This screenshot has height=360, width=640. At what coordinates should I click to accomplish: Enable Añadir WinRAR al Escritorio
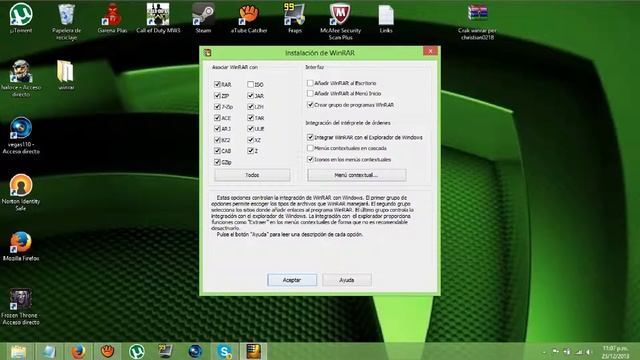pyautogui.click(x=310, y=83)
